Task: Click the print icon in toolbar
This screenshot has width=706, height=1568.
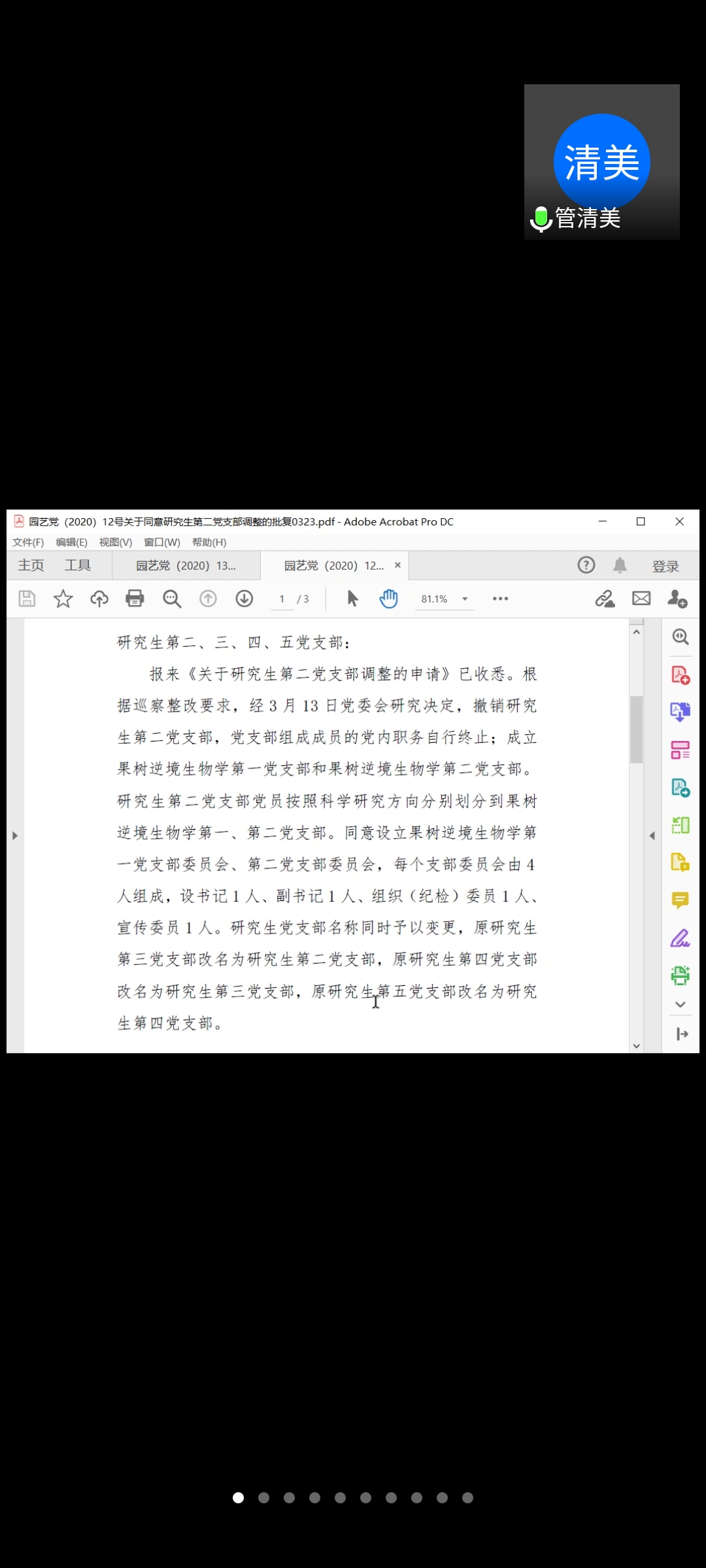Action: tap(135, 598)
